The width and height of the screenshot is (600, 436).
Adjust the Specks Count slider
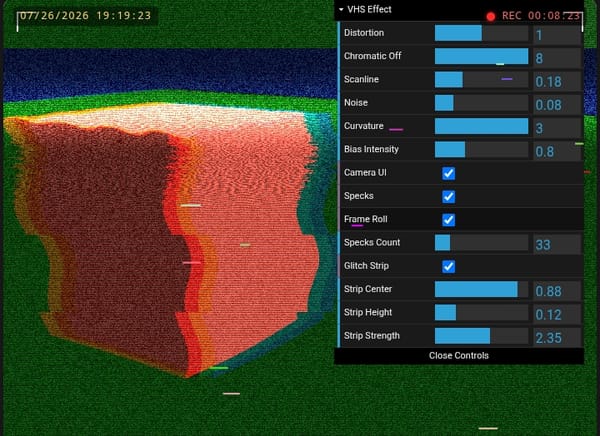pyautogui.click(x=481, y=243)
